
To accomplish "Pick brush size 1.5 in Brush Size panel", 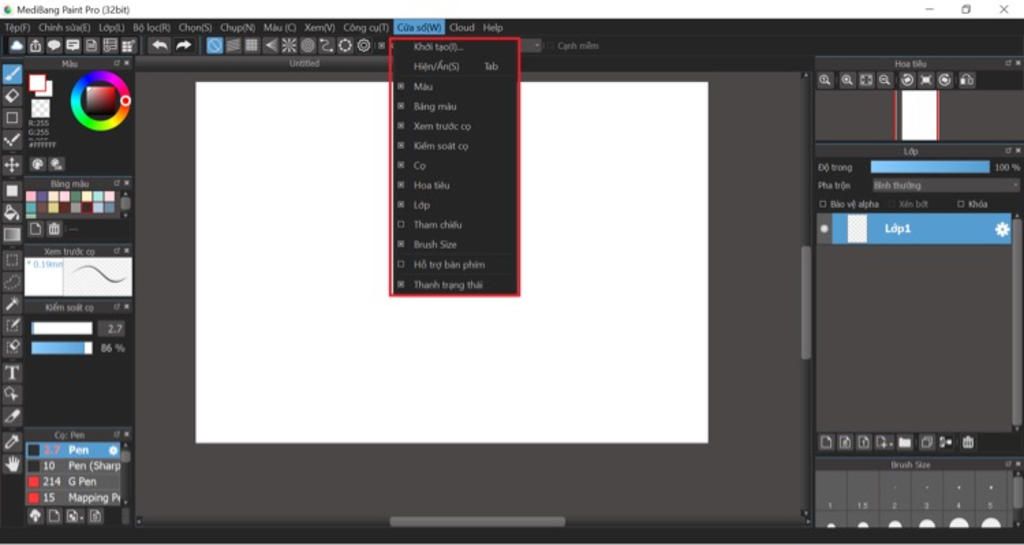I will point(863,491).
